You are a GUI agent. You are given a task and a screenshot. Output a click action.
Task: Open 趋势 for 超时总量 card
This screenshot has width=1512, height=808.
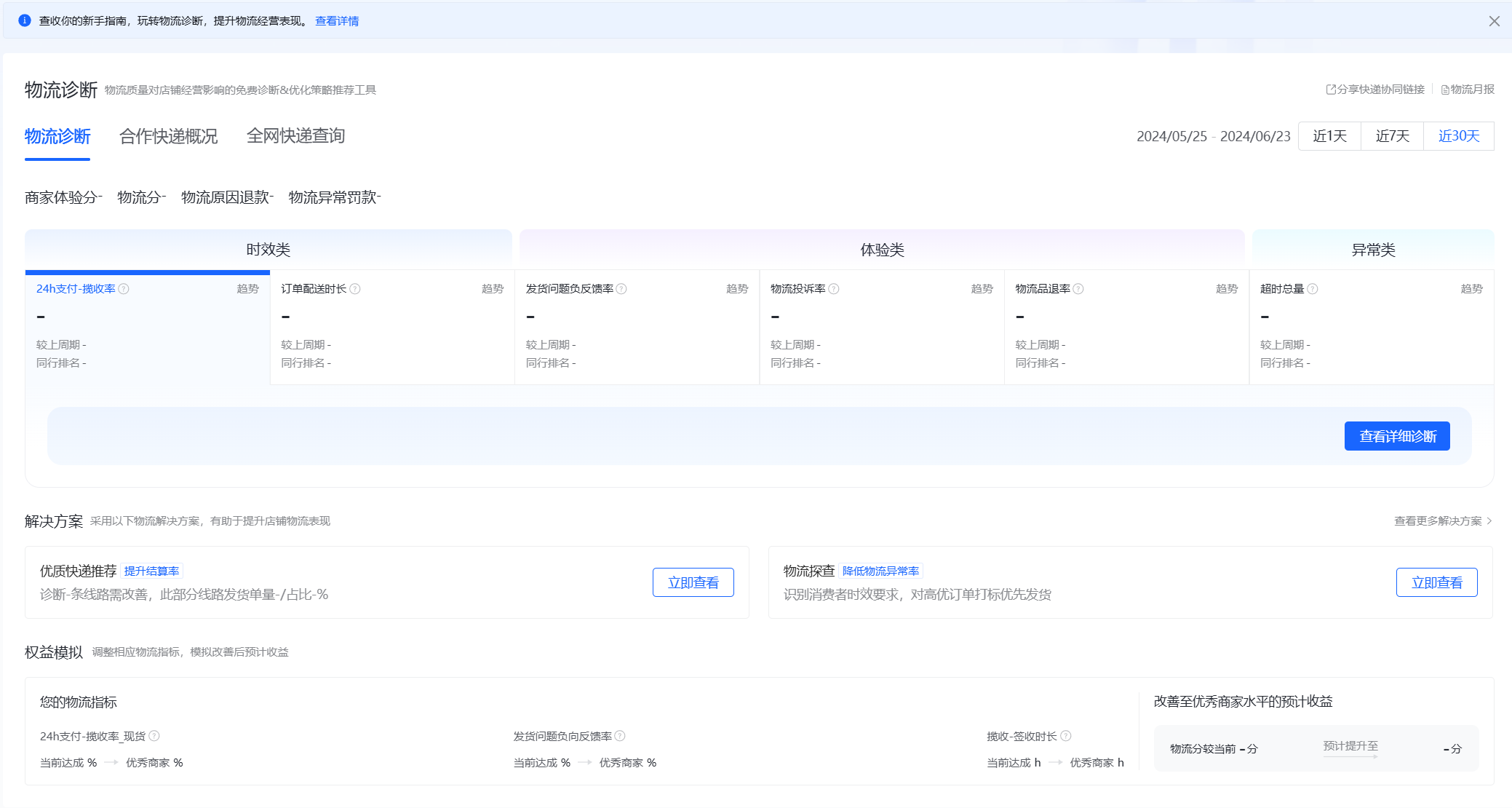click(1471, 289)
